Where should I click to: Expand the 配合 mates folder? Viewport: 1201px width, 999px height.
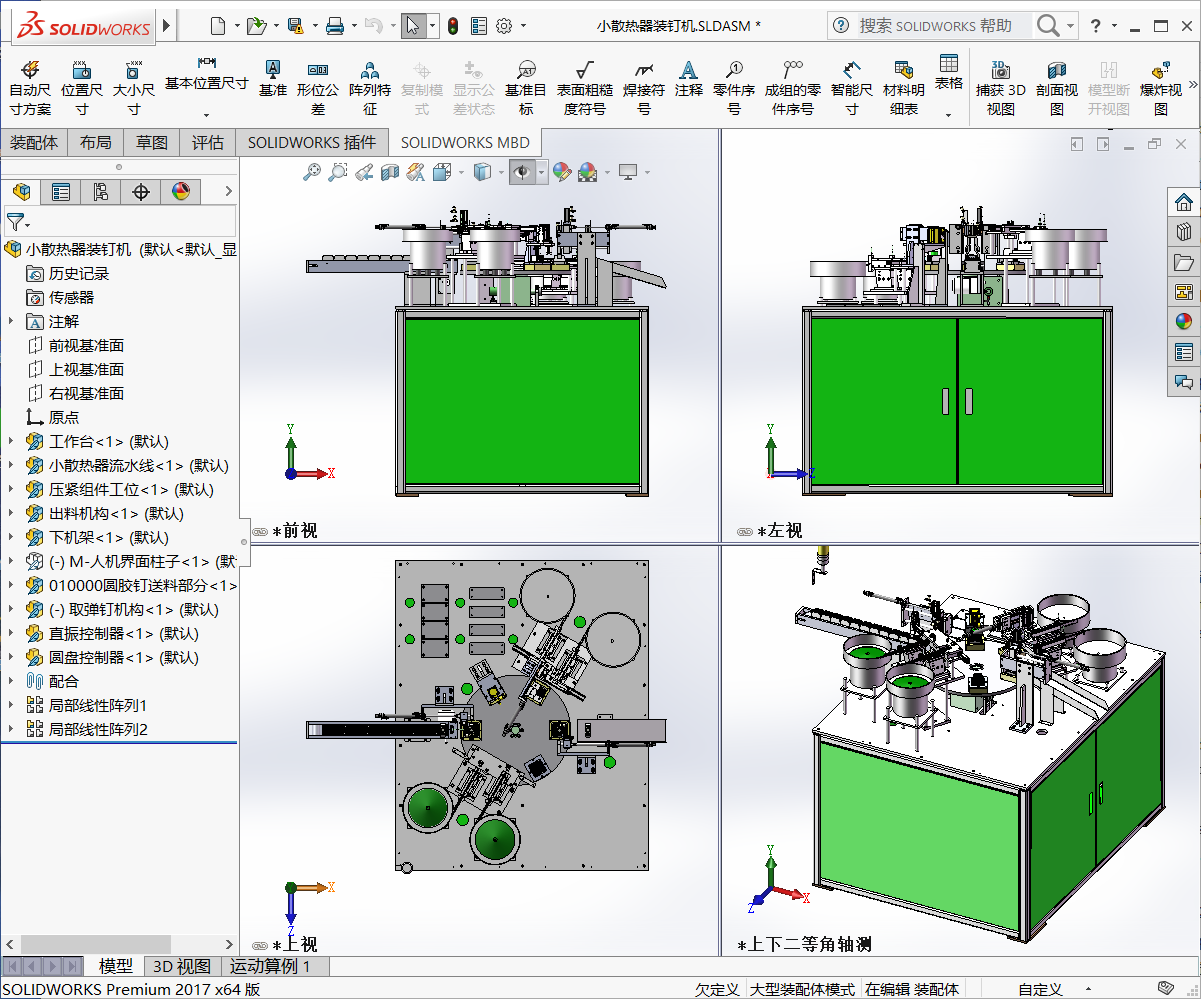pos(11,681)
